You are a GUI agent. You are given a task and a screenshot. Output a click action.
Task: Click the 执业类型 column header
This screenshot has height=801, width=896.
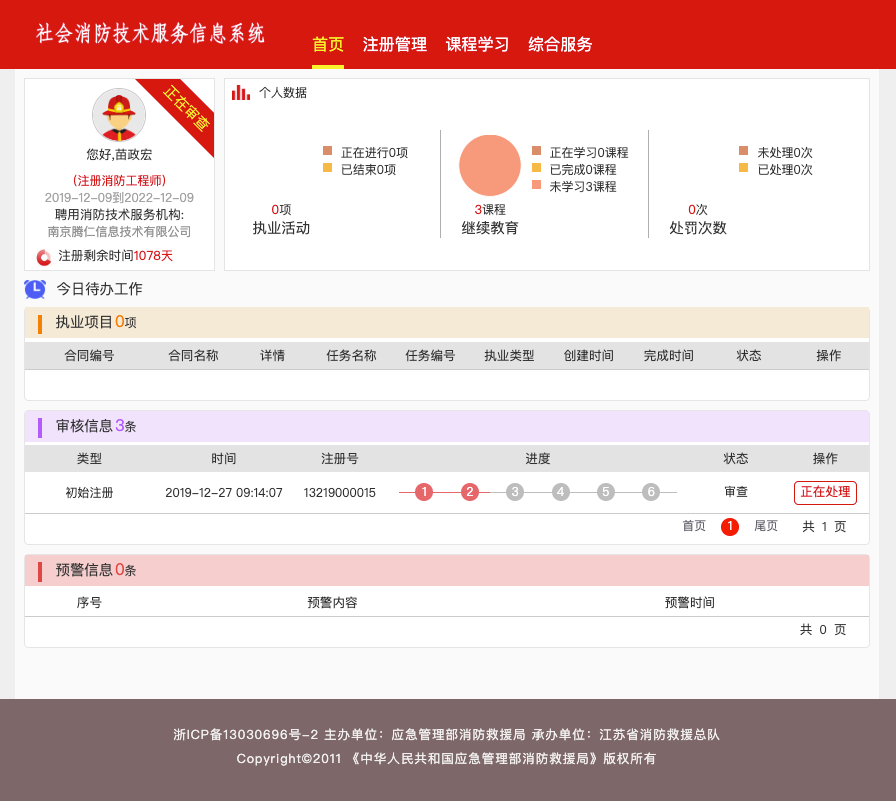[509, 355]
